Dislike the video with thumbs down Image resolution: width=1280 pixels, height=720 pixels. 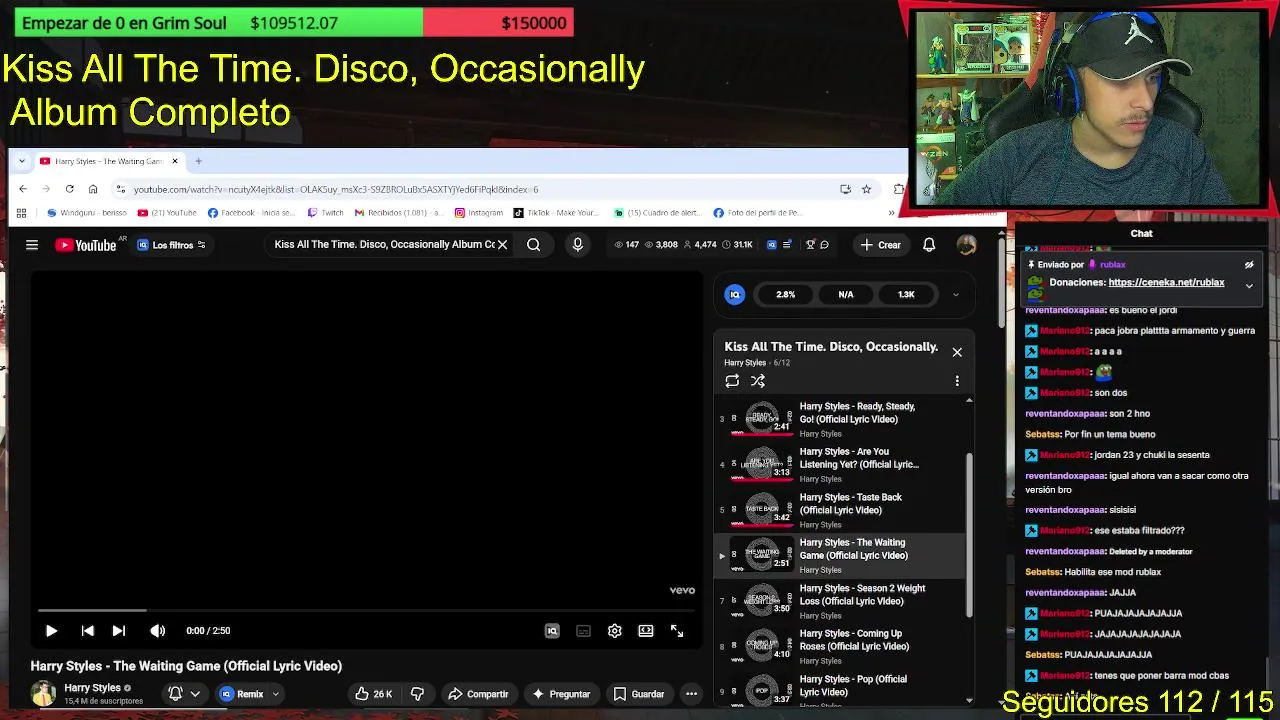[x=418, y=694]
